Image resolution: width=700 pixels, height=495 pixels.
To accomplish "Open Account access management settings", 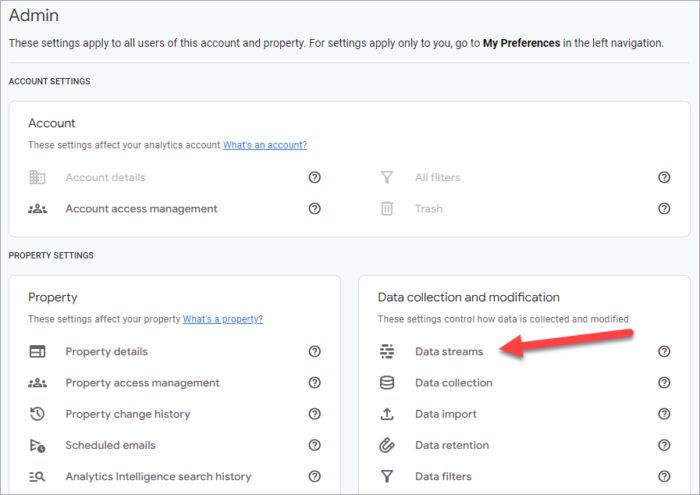I will coord(141,209).
